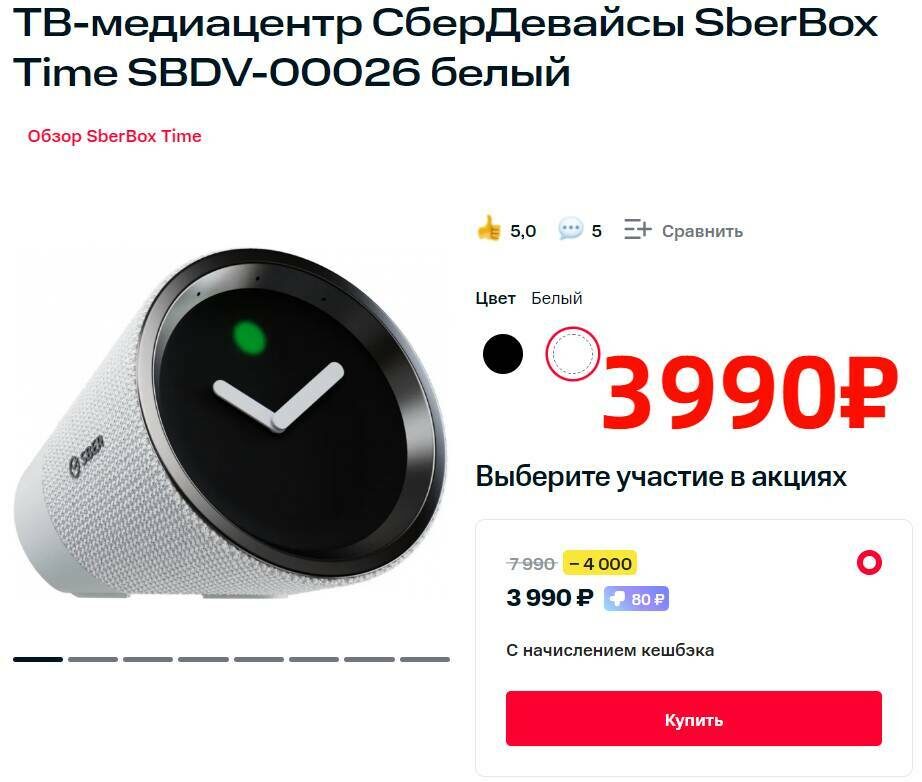Click the product title heading

445,48
